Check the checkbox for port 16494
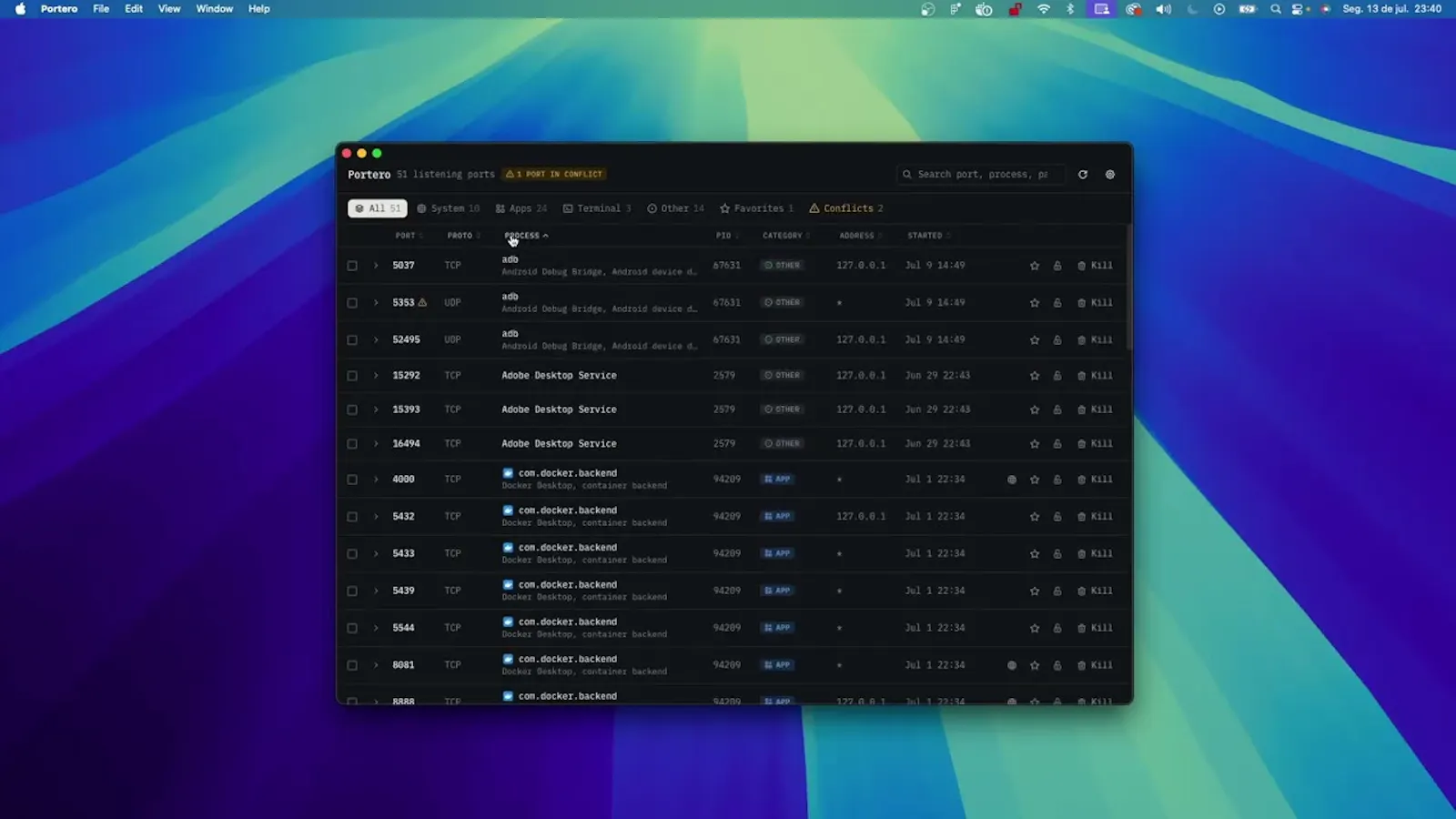 [352, 444]
